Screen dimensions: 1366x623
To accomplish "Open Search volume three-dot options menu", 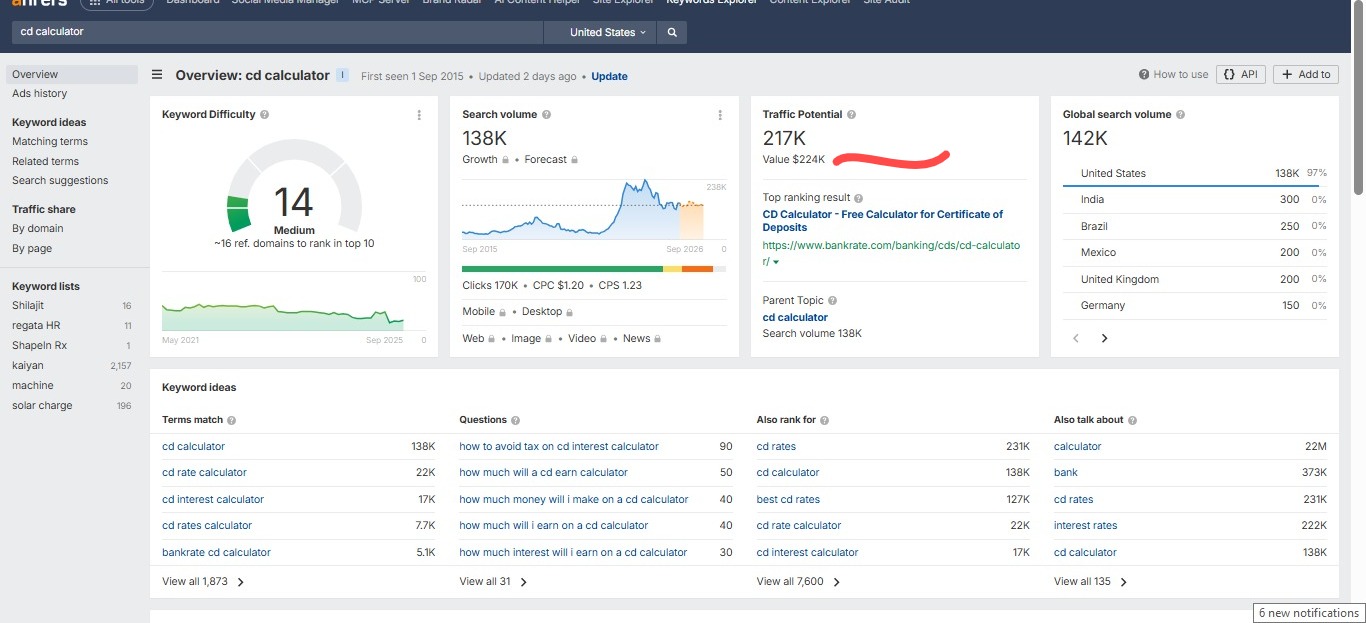I will (719, 115).
